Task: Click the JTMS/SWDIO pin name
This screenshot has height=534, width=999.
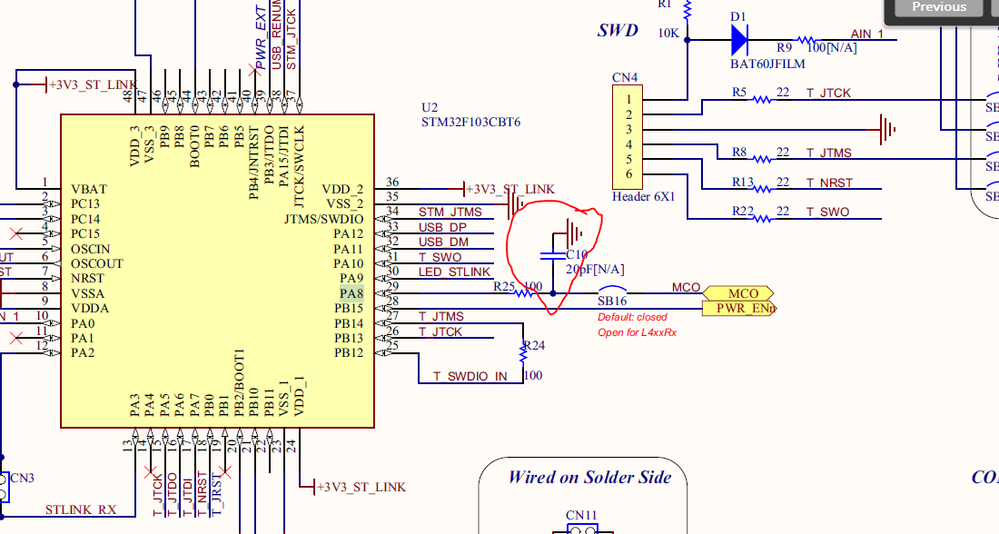Action: tap(324, 219)
